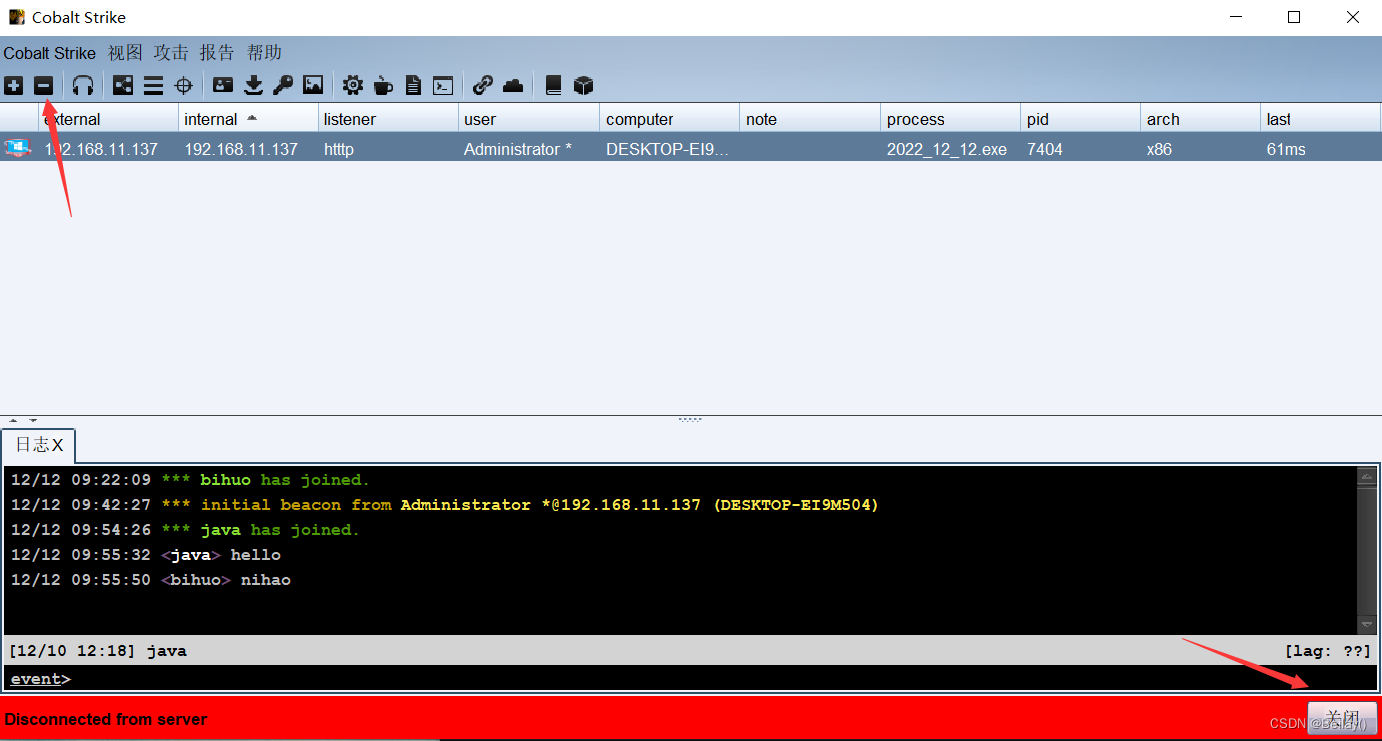Open the Cobalt Strike menu
This screenshot has width=1382, height=741.
coord(50,53)
